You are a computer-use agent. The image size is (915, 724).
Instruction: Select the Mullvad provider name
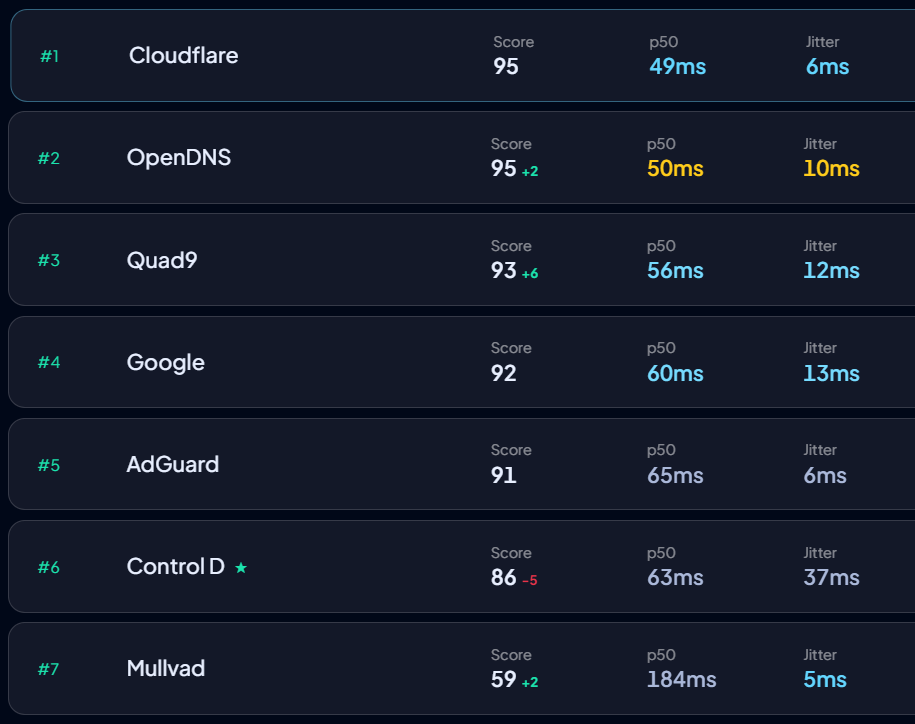[166, 669]
